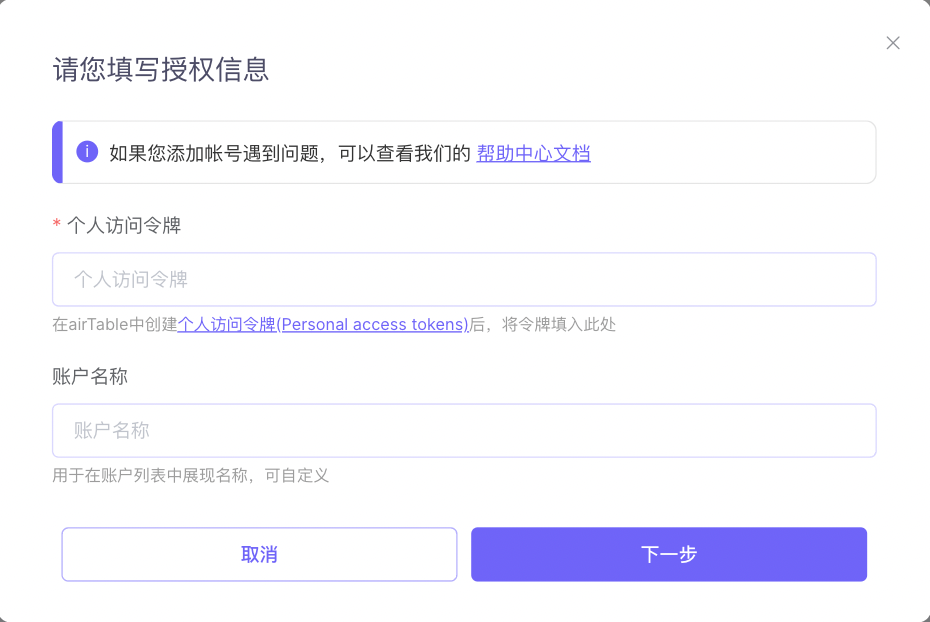Viewport: 930px width, 622px height.
Task: Open the 帮助中心文档 link
Action: 533,153
